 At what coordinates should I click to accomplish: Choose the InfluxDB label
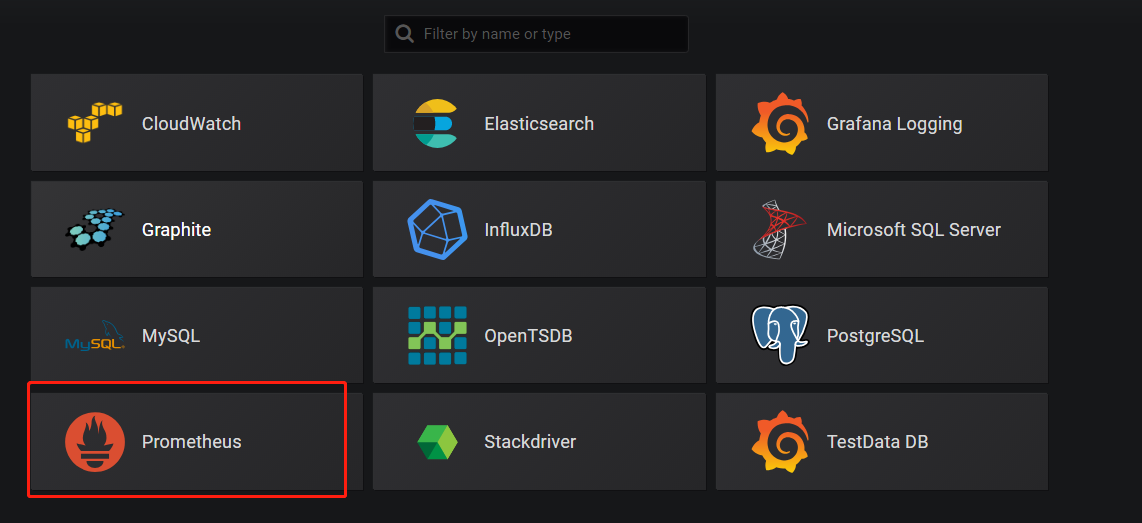pyautogui.click(x=519, y=230)
